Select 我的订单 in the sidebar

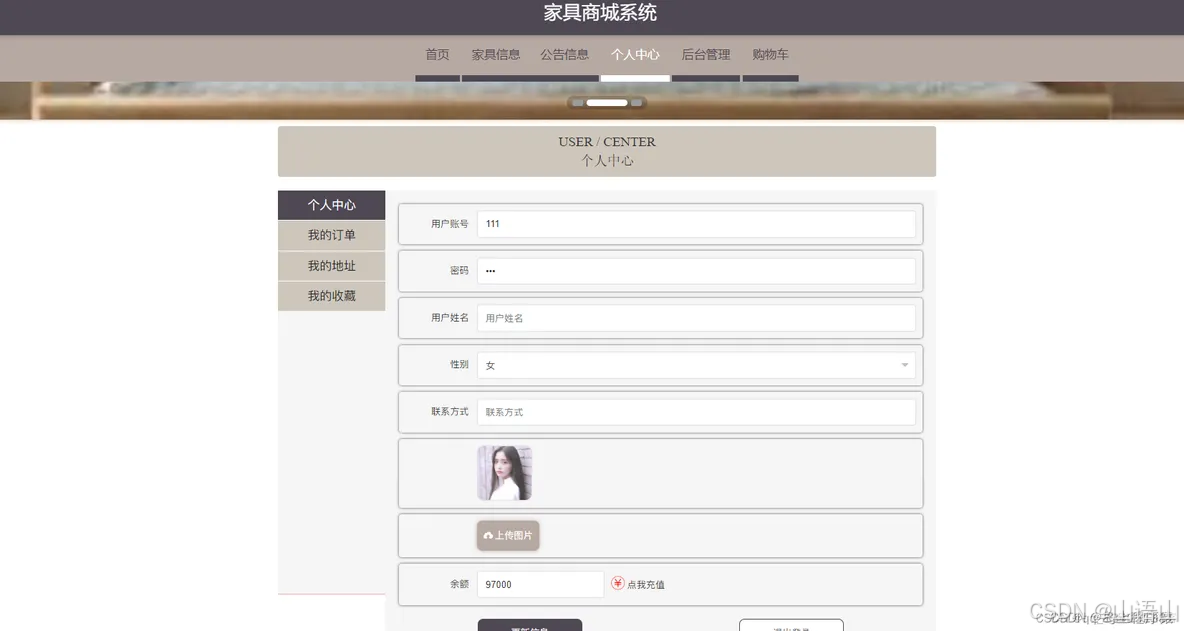[331, 235]
